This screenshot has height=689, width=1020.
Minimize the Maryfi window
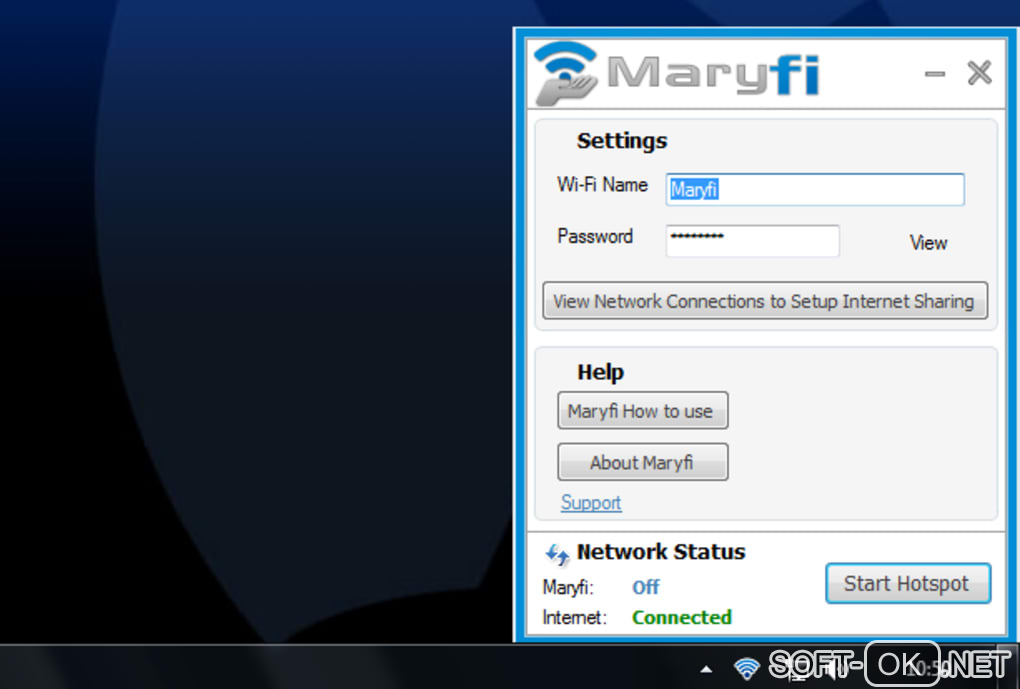[x=935, y=74]
